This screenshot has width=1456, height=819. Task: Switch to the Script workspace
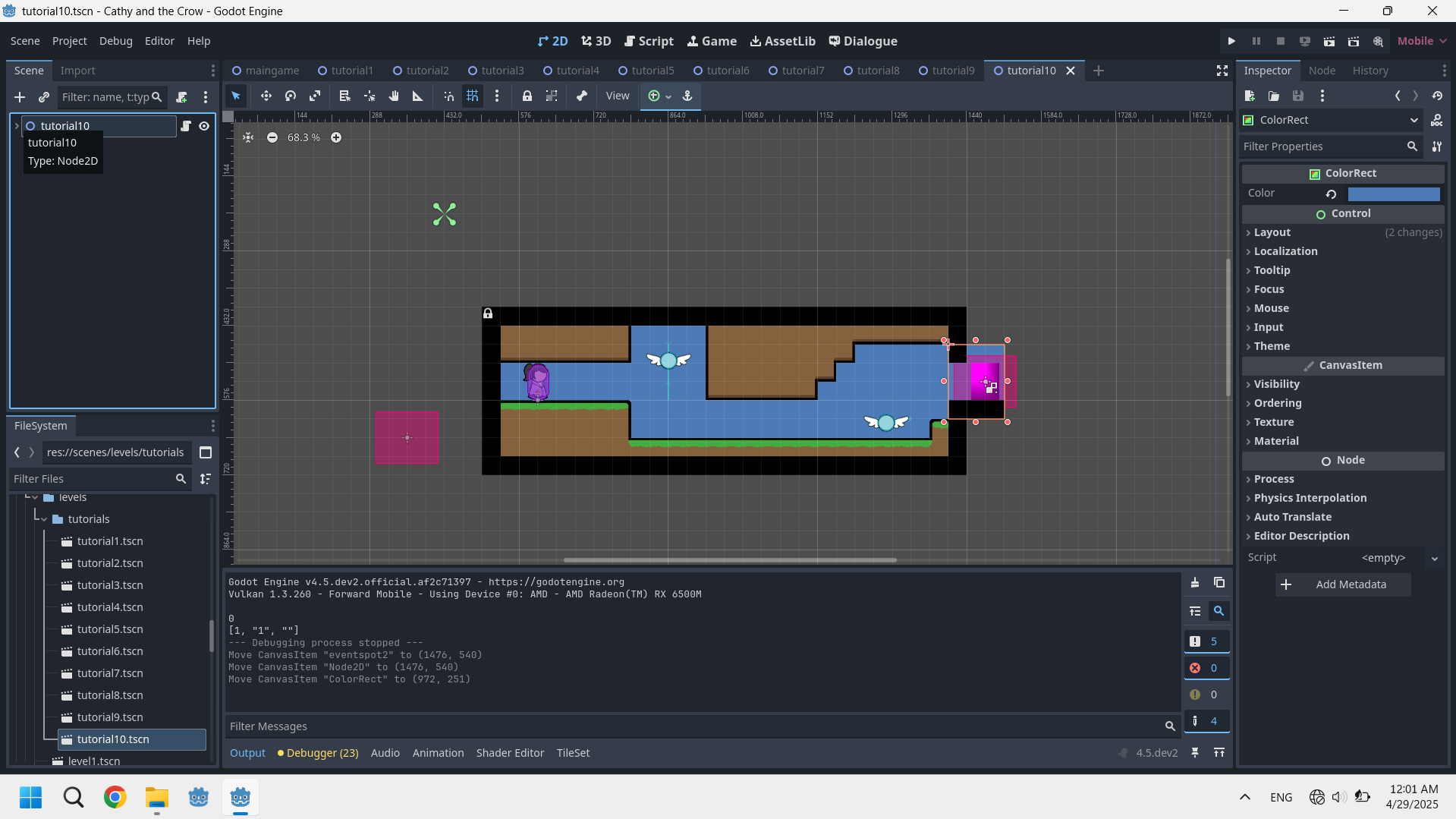tap(649, 41)
